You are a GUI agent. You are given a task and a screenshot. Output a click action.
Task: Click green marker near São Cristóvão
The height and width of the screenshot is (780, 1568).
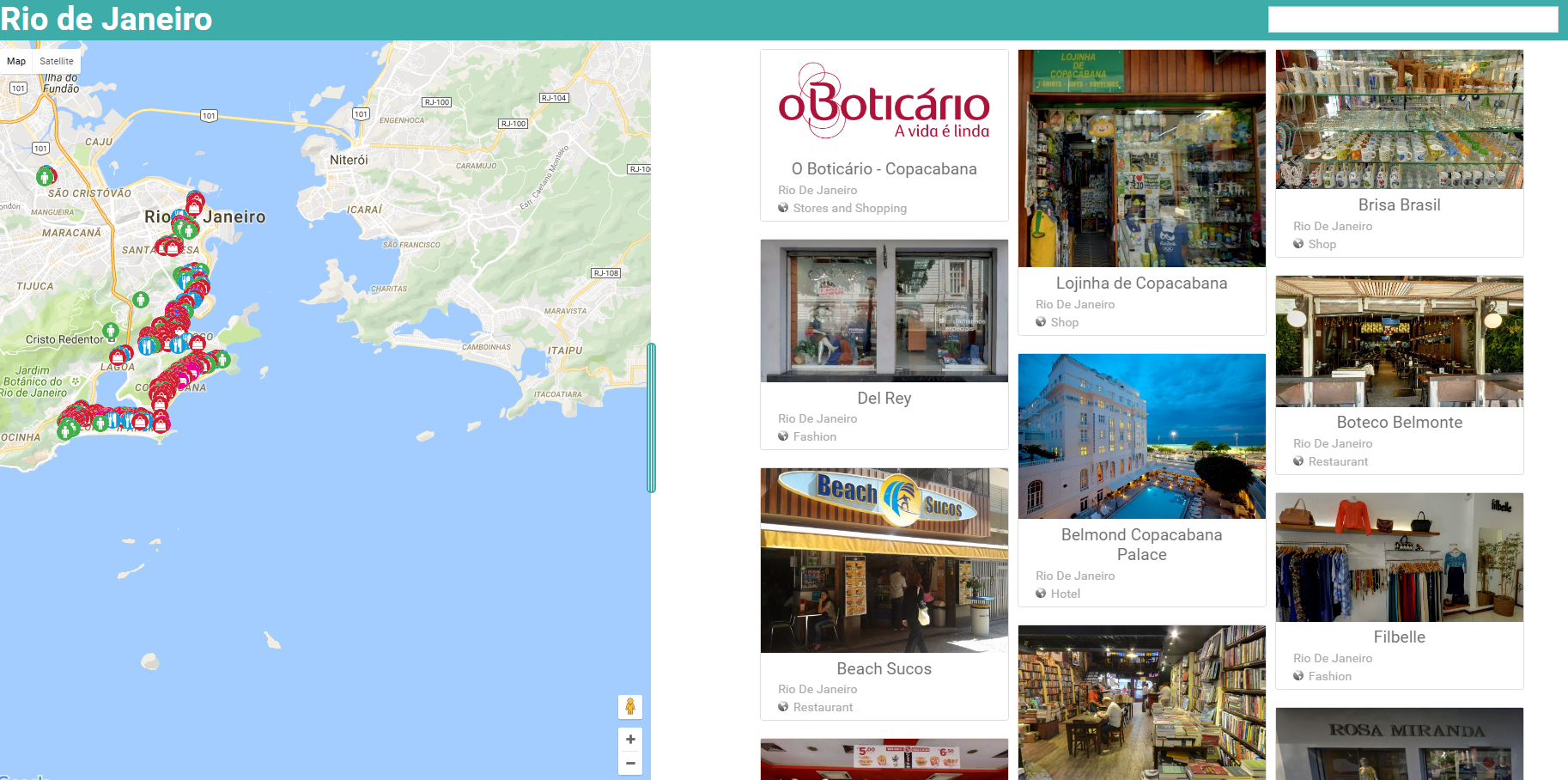[46, 176]
